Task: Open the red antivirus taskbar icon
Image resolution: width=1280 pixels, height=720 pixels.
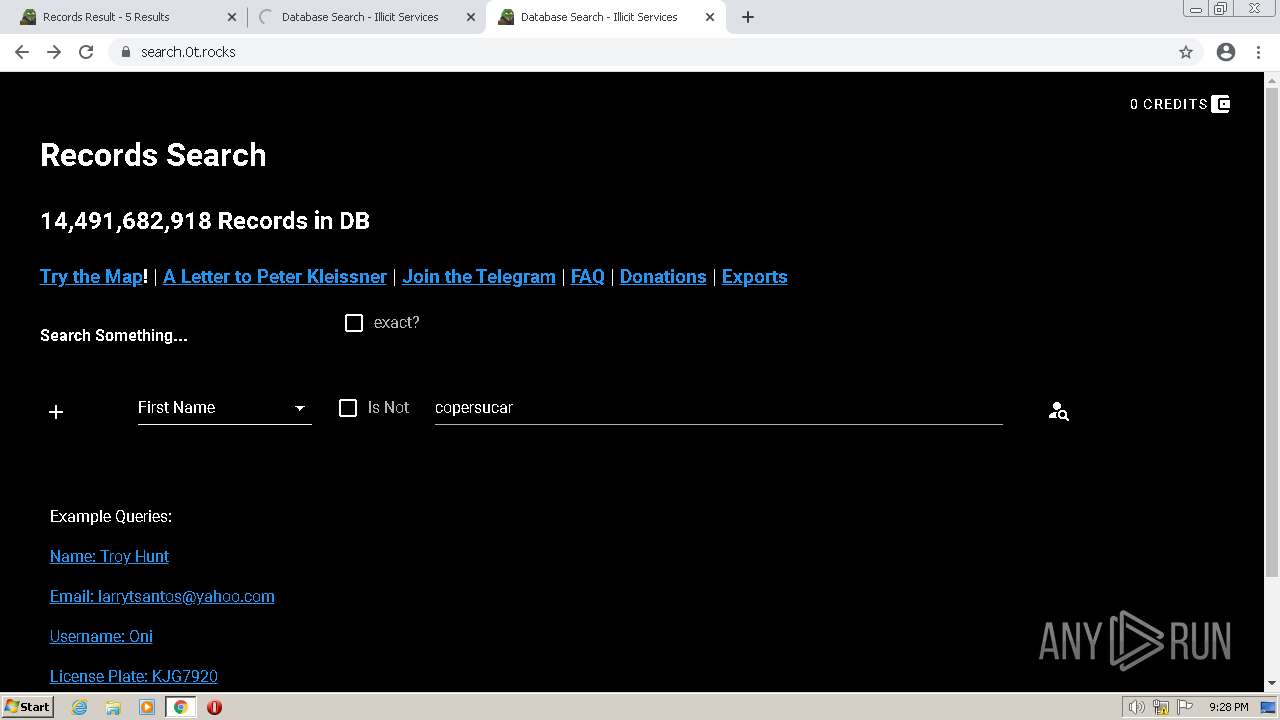Action: [214, 707]
